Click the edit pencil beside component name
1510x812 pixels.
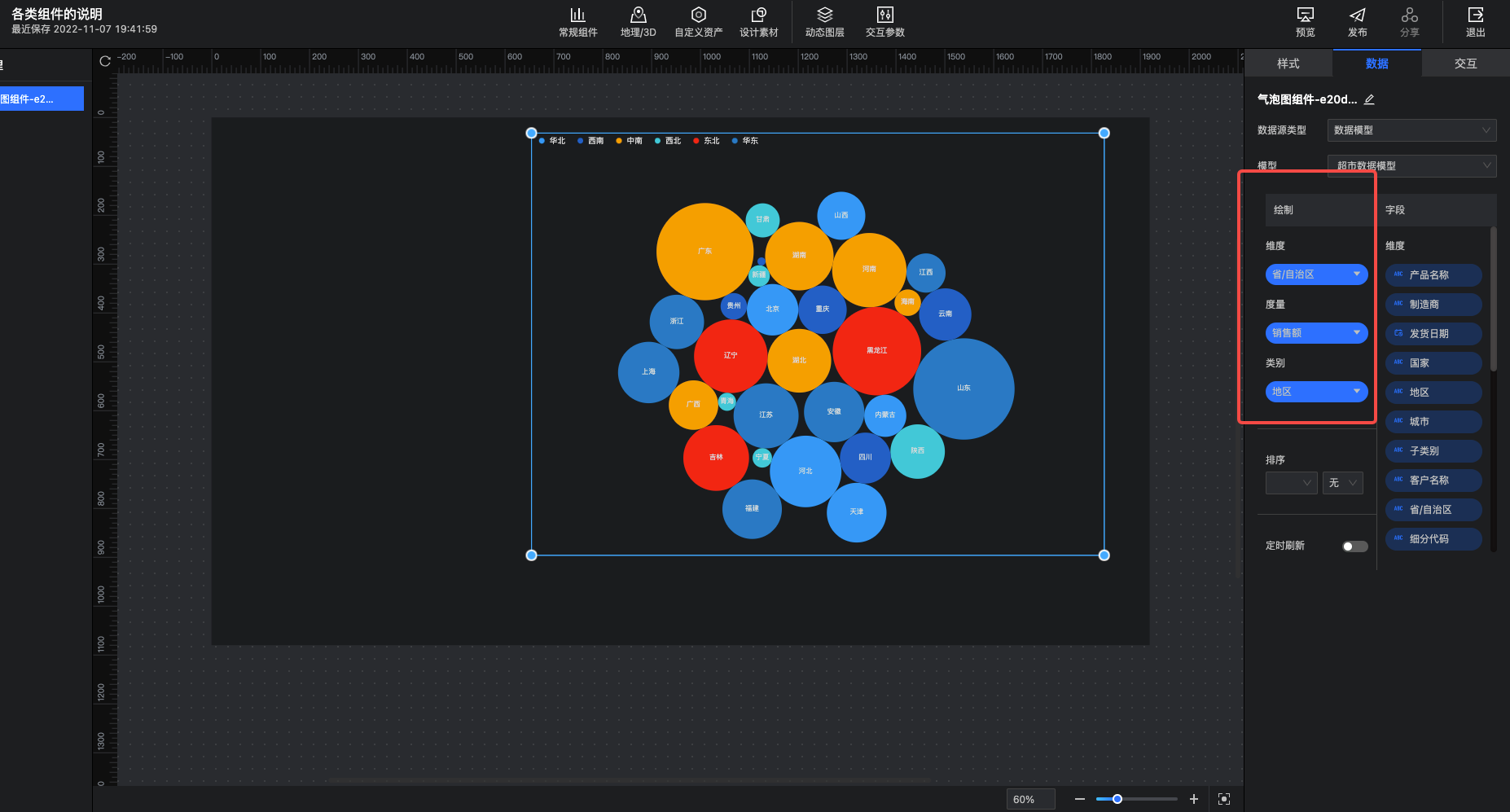click(1369, 99)
